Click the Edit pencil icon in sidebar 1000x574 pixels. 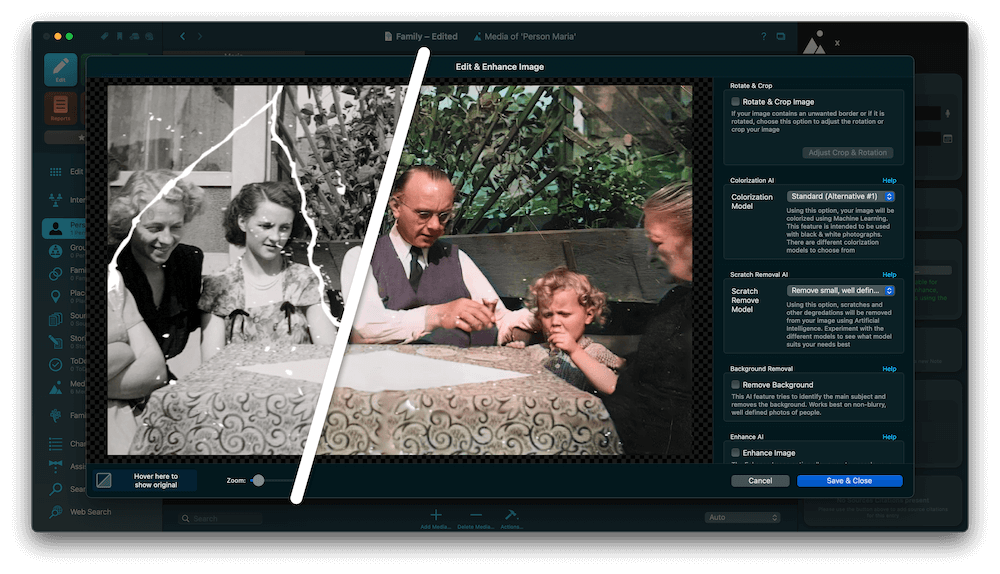coord(60,70)
